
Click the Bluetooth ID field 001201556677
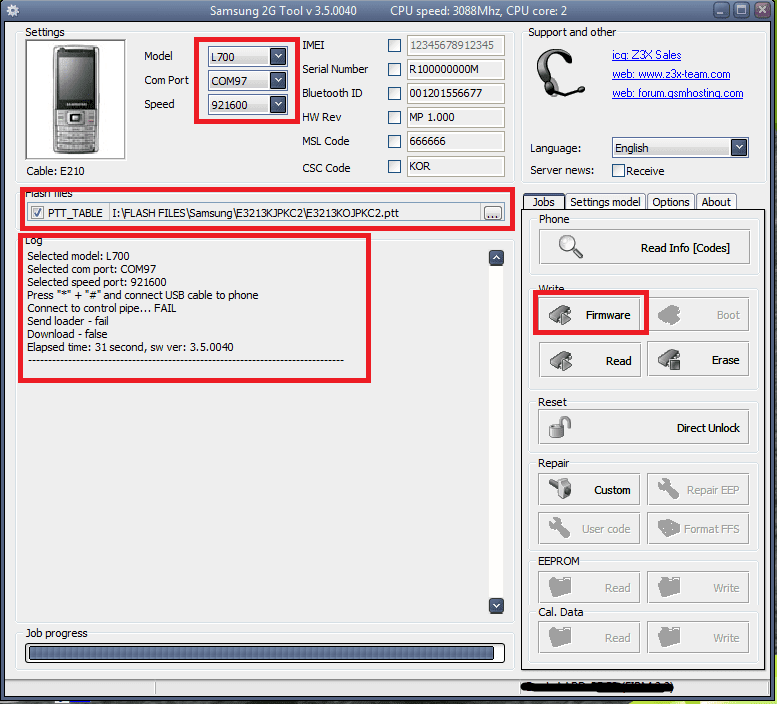point(455,93)
